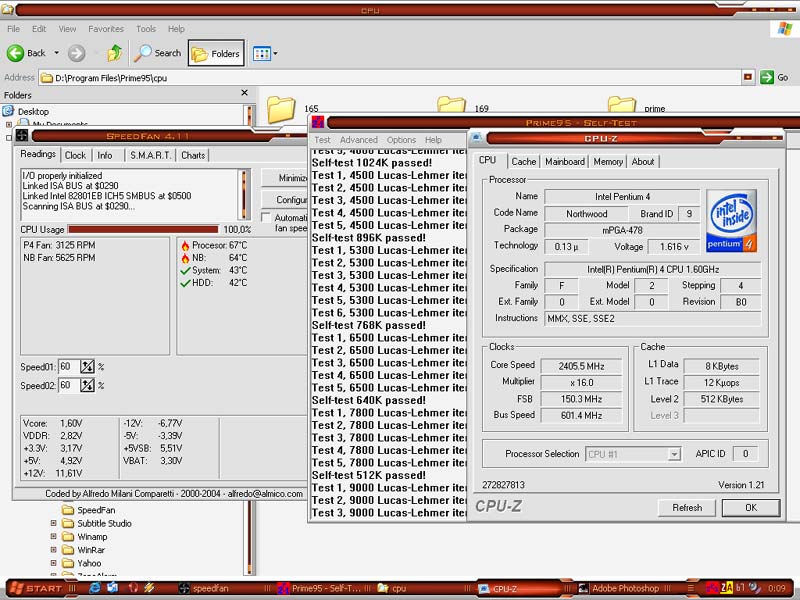Click the Up folder icon in toolbar
The height and width of the screenshot is (600, 800).
114,53
